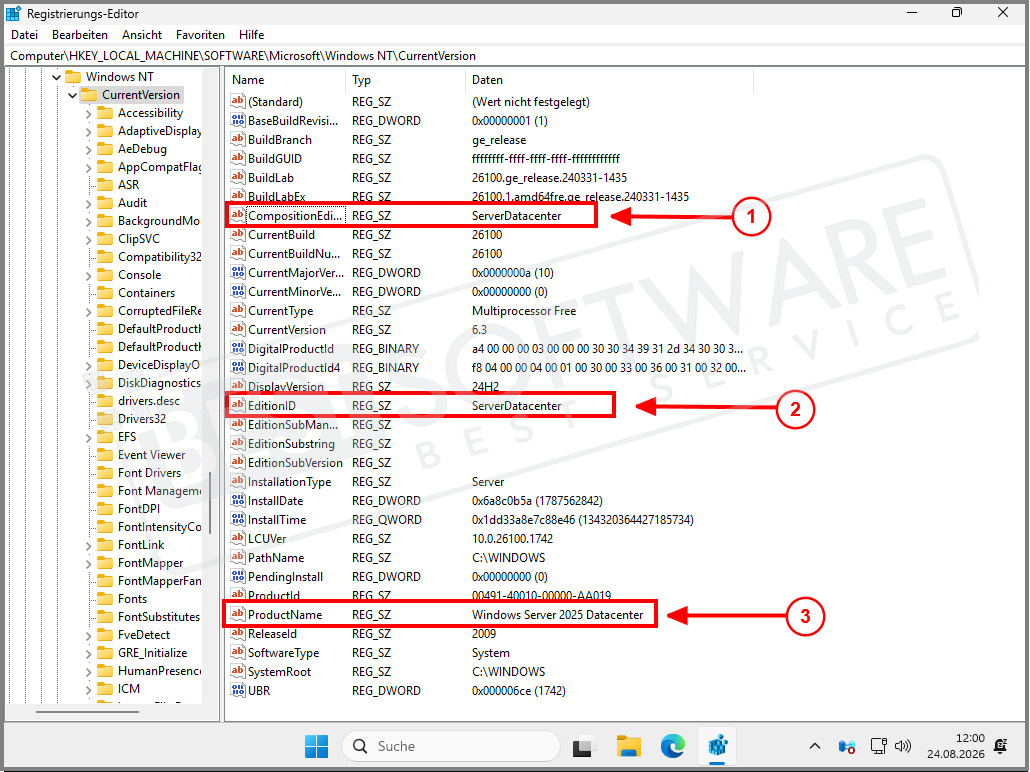
Task: Open File Explorer from the taskbar
Action: (x=629, y=746)
